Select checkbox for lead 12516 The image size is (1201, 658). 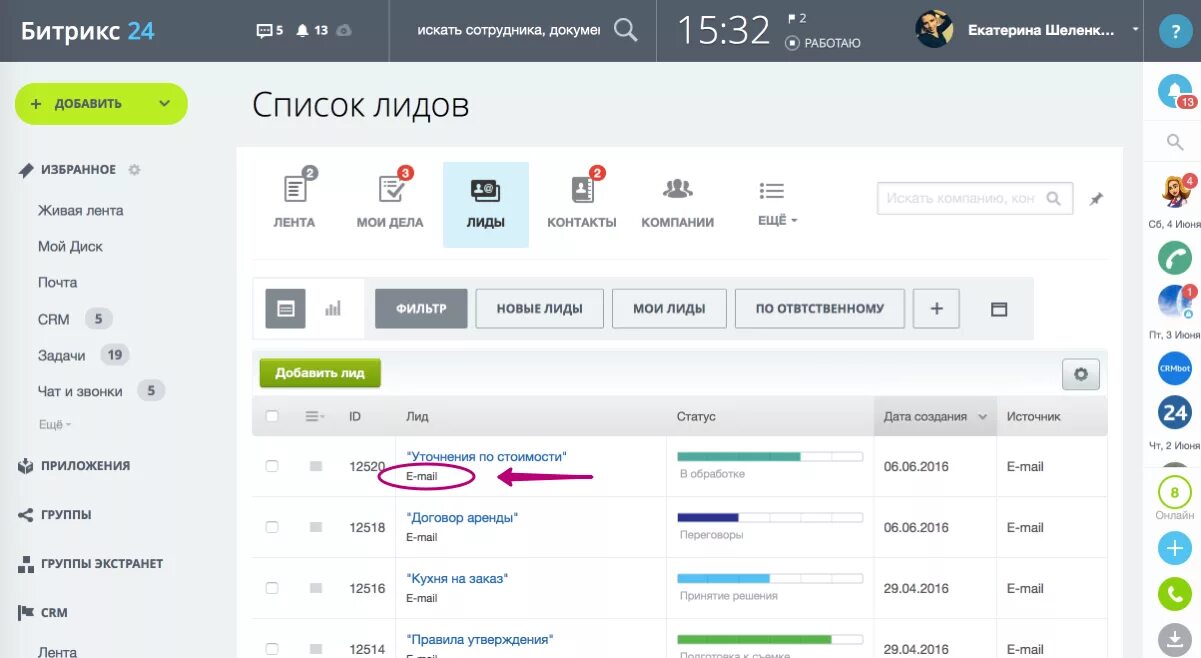(x=272, y=588)
